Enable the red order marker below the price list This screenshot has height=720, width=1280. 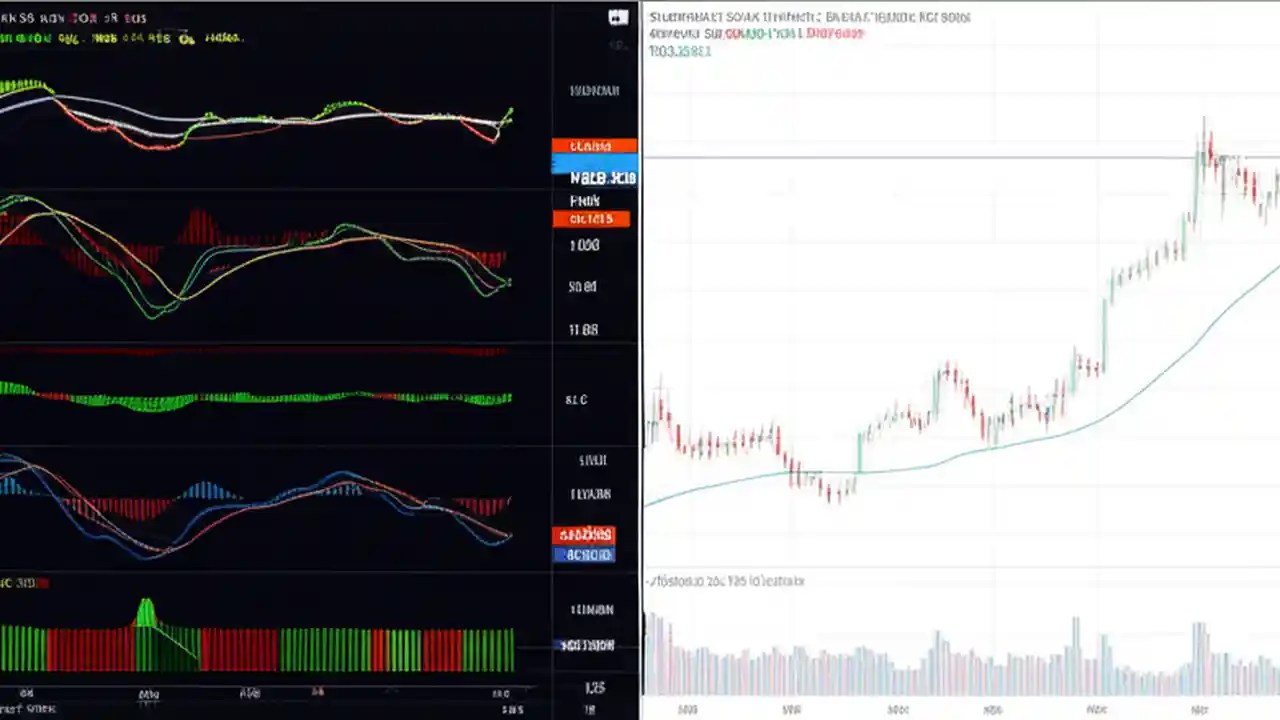tap(592, 219)
